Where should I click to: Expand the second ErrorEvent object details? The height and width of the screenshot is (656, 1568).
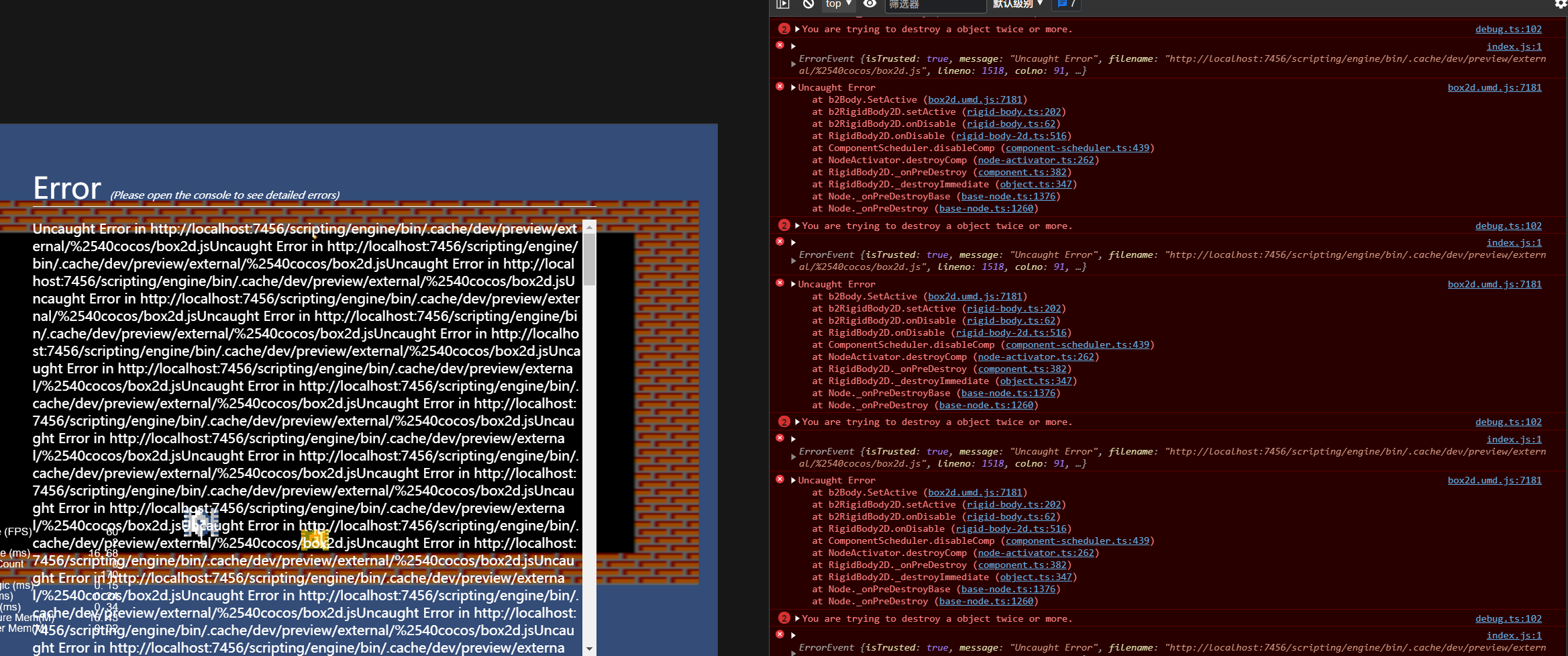(x=793, y=261)
